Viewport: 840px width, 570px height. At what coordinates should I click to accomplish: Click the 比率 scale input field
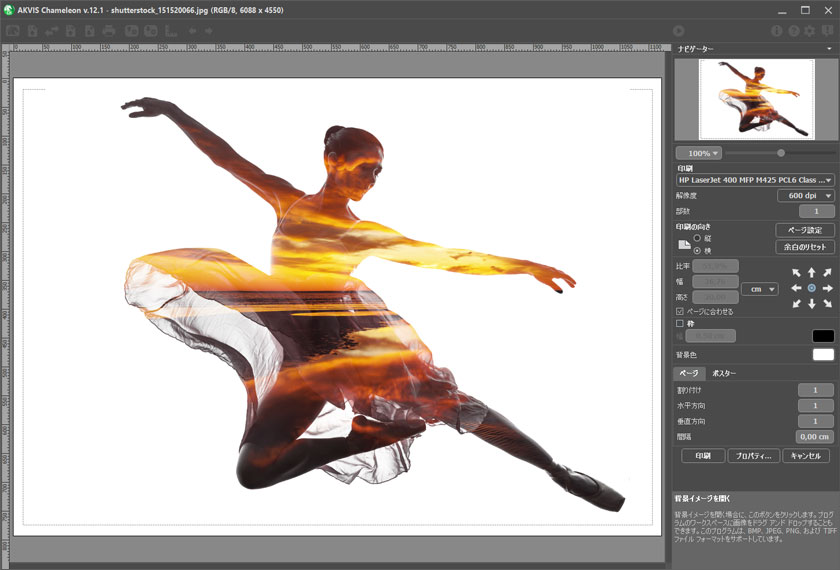click(x=715, y=266)
